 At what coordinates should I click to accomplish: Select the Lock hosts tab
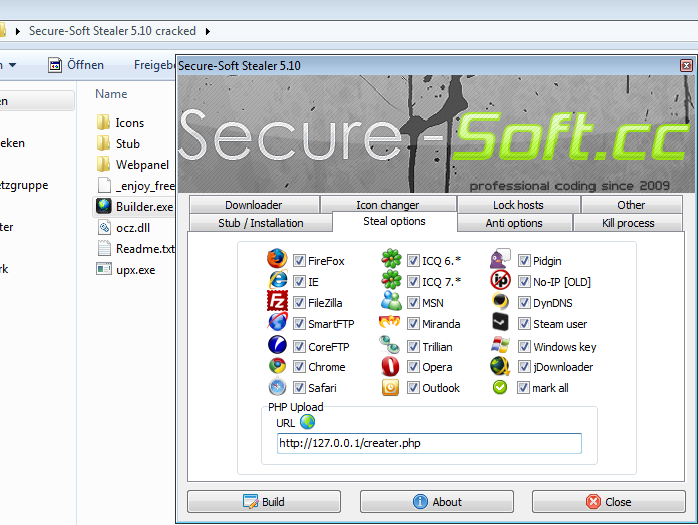pos(518,205)
